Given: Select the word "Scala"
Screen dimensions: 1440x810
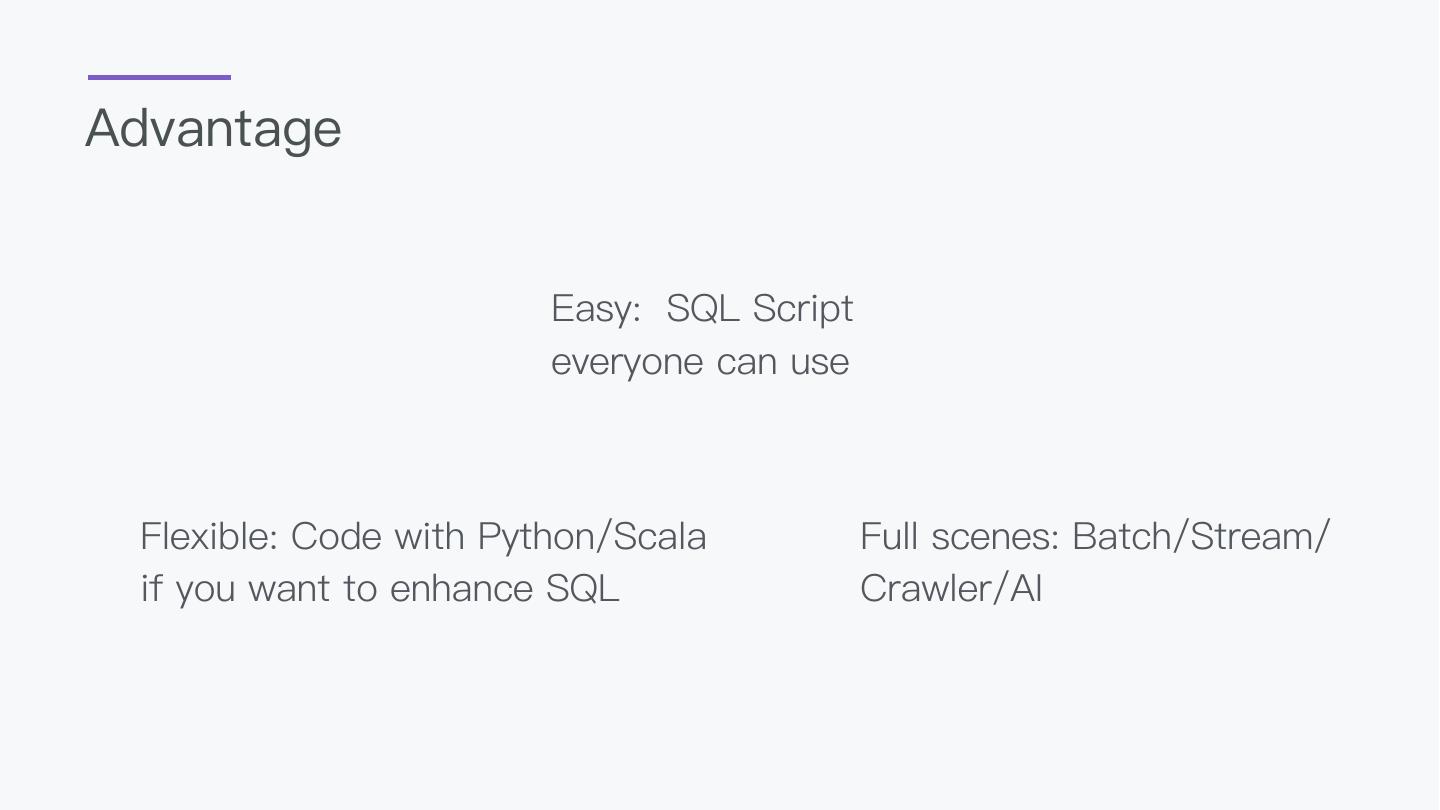Looking at the screenshot, I should (x=660, y=537).
